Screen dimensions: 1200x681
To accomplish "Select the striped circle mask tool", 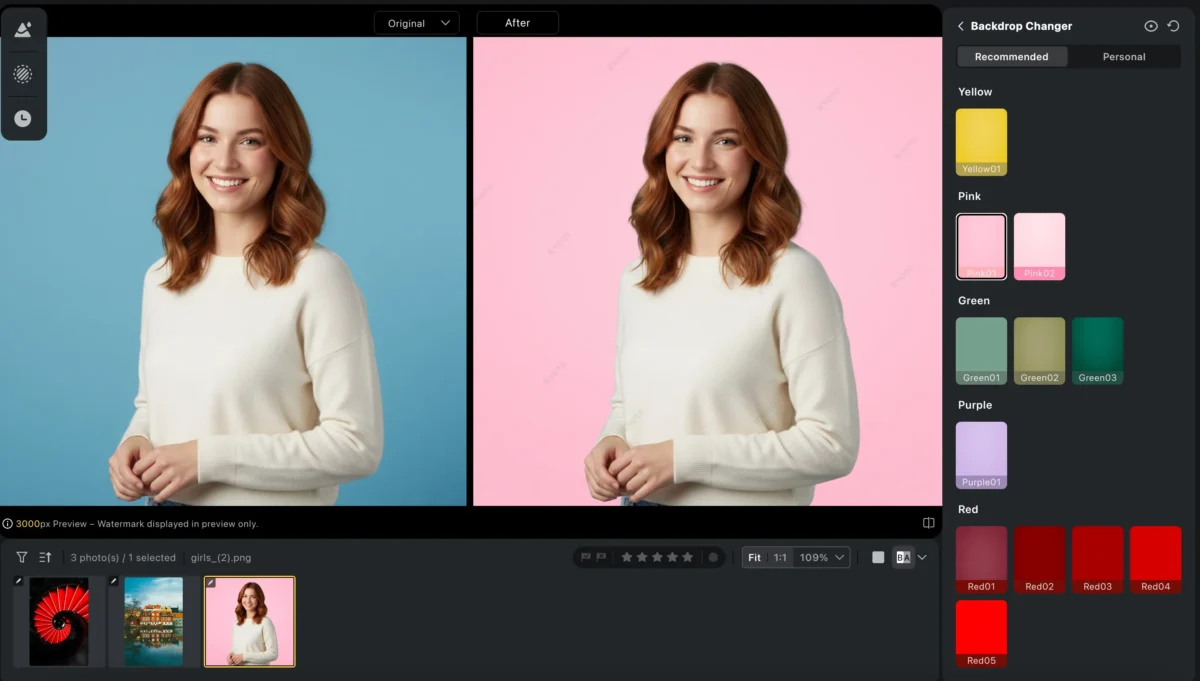I will coord(22,74).
